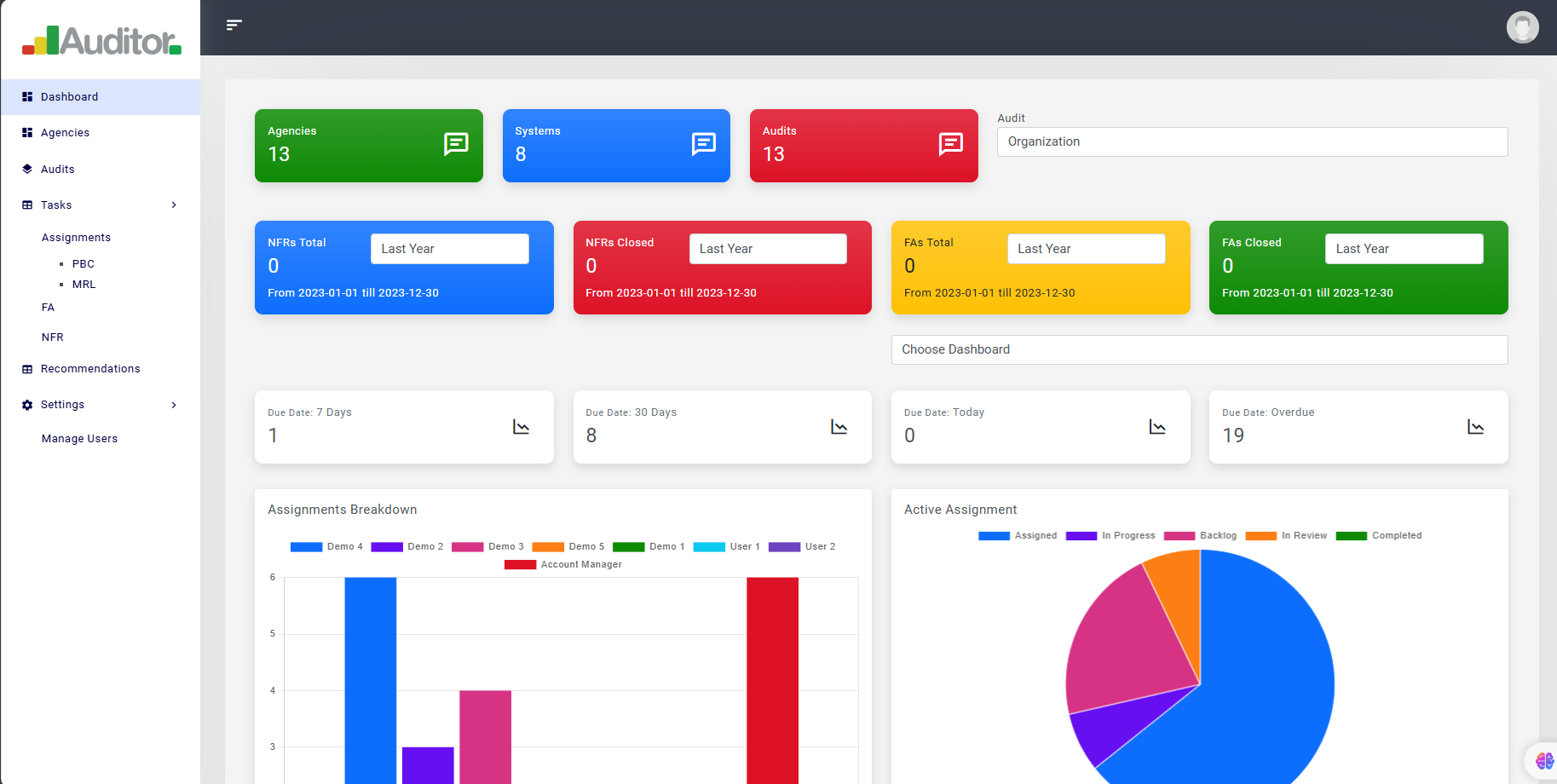The image size is (1557, 784).
Task: Expand the Settings menu chevron
Action: point(174,405)
